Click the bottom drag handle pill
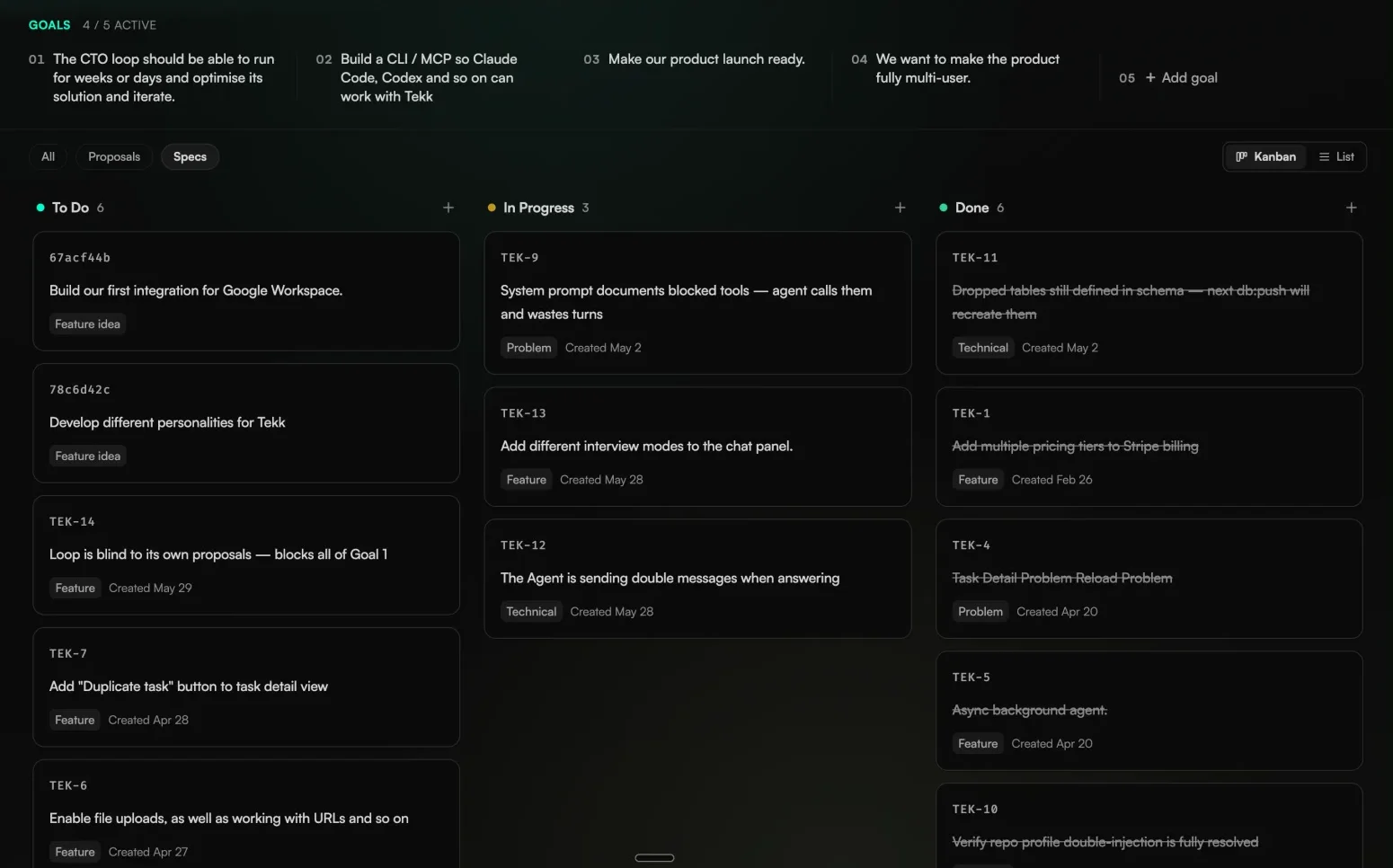The height and width of the screenshot is (868, 1393). point(654,858)
